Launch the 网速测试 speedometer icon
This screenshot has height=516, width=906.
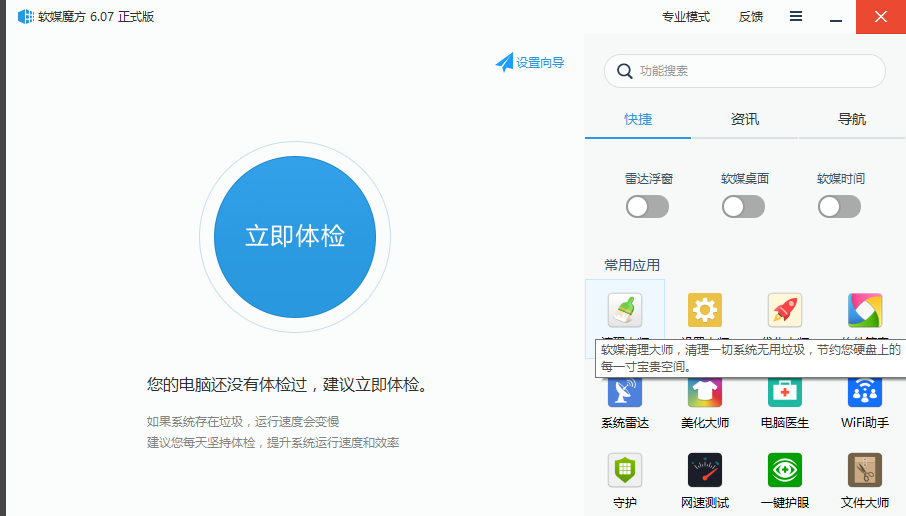pos(704,470)
